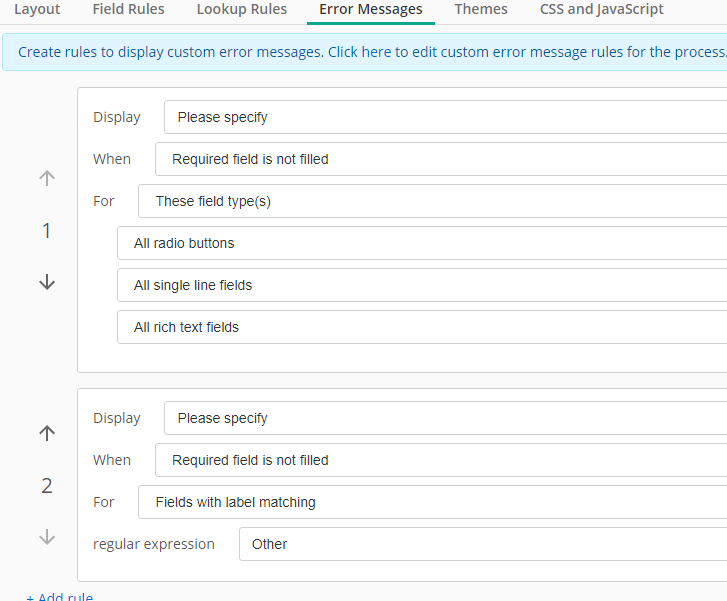
Task: Edit rule 1 Display message field
Action: click(x=446, y=117)
